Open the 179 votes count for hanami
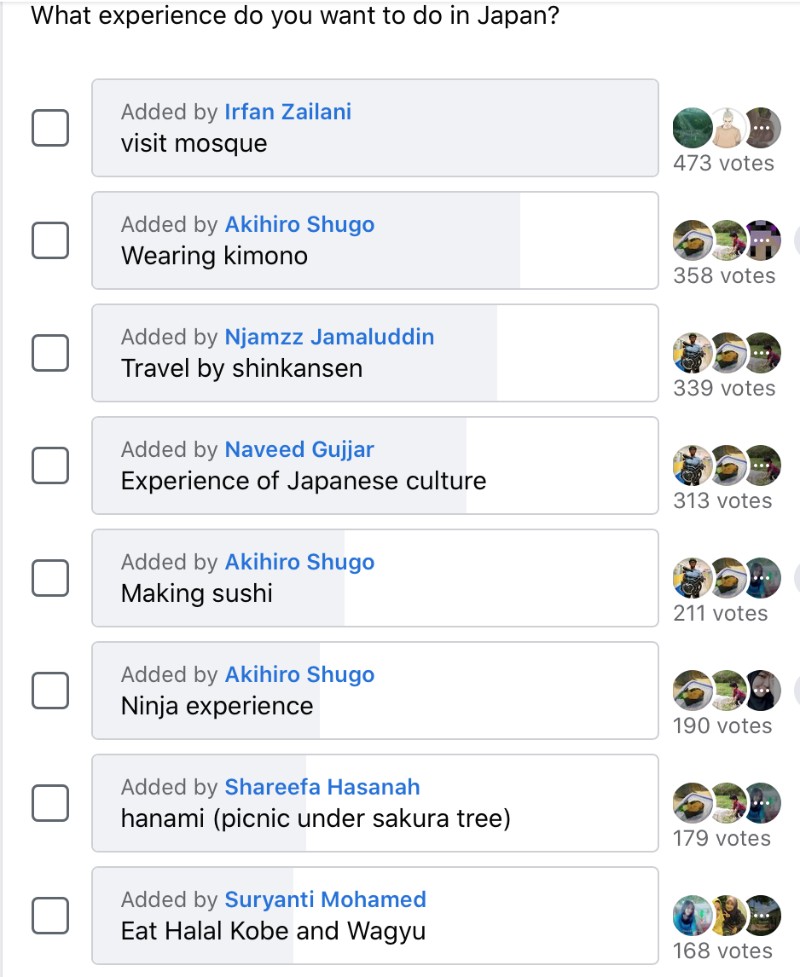 pos(721,838)
